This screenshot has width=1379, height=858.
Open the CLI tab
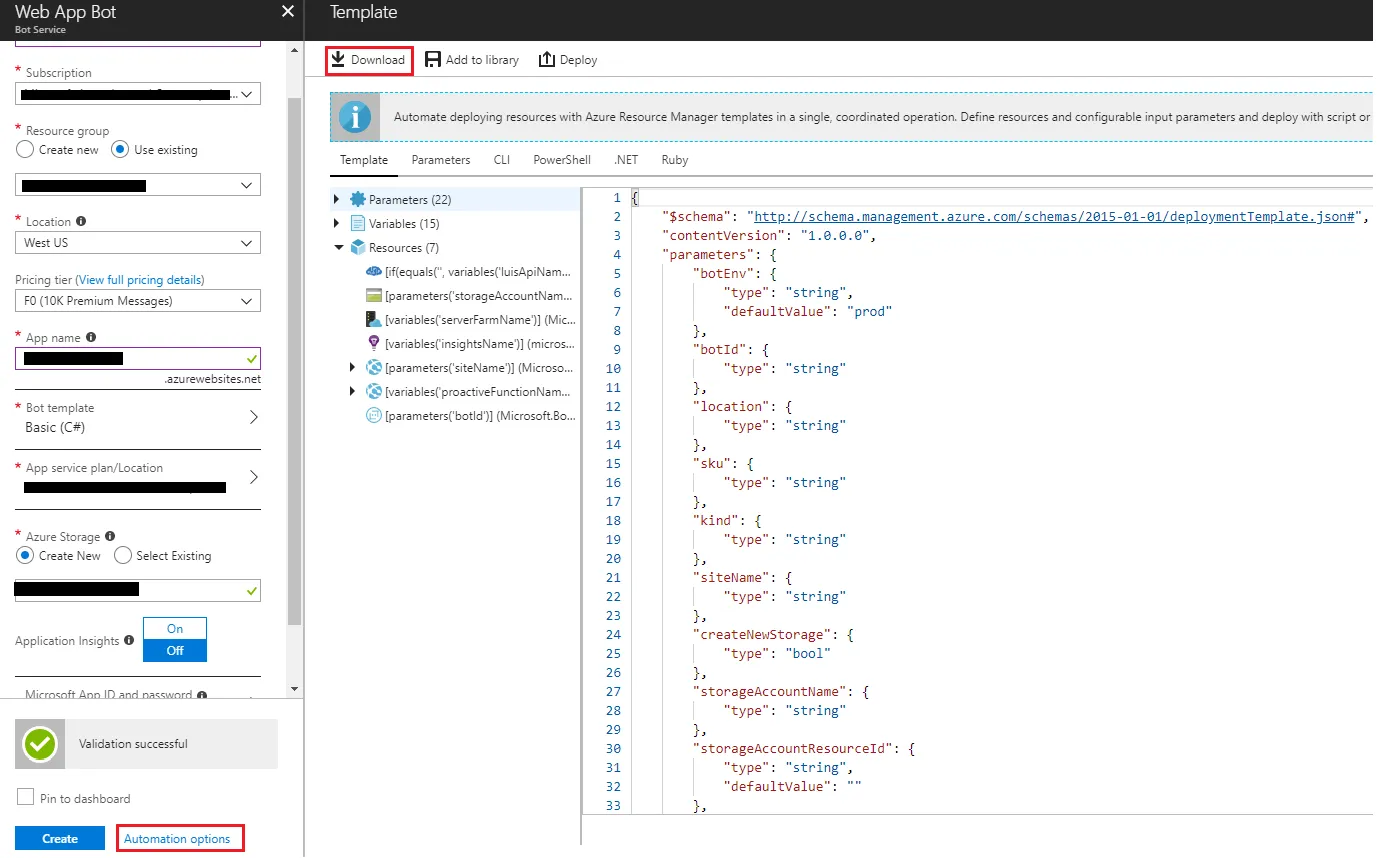(x=502, y=160)
